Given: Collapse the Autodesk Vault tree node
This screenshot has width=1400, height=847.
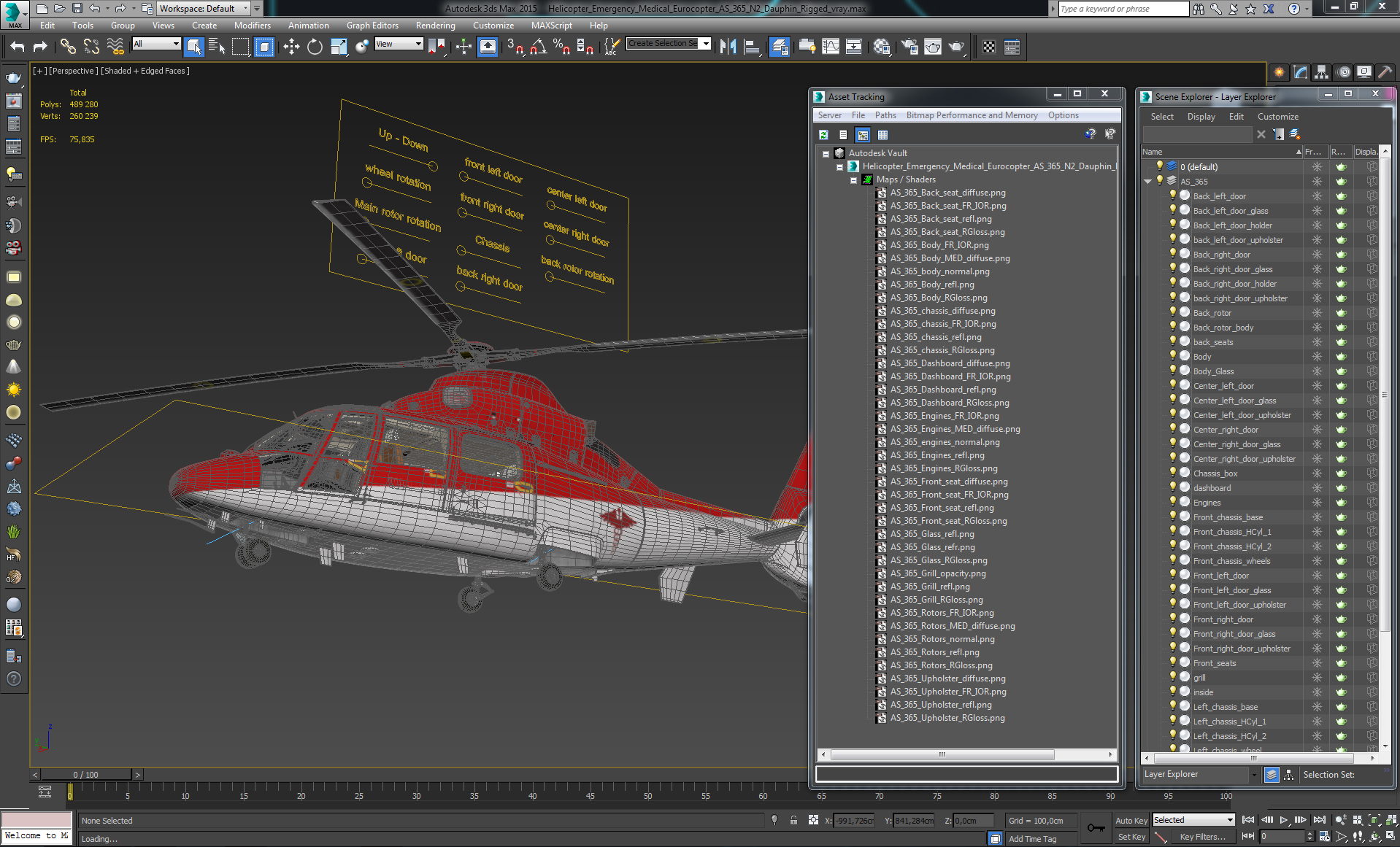Looking at the screenshot, I should 826,154.
